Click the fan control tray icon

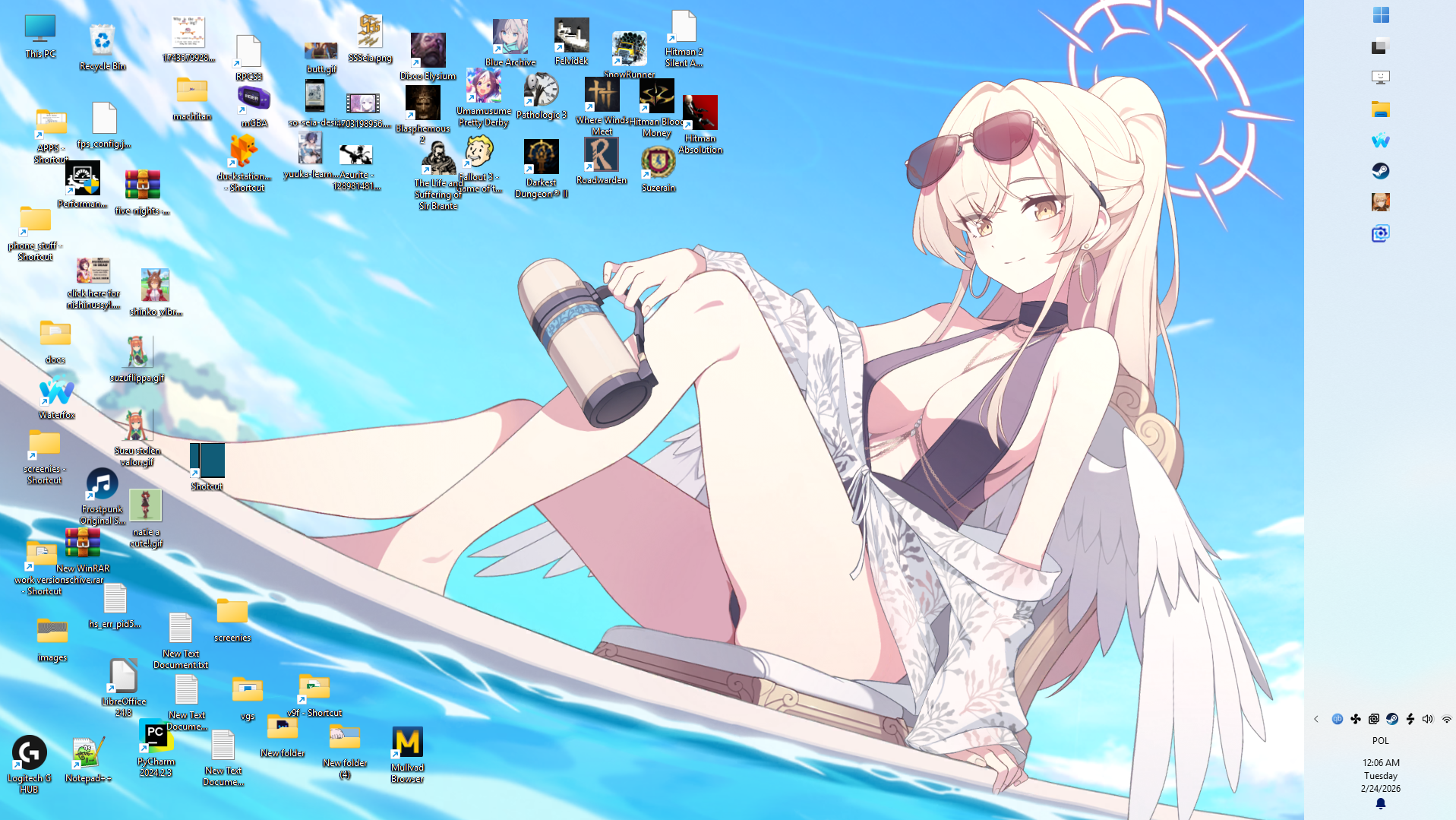1356,719
